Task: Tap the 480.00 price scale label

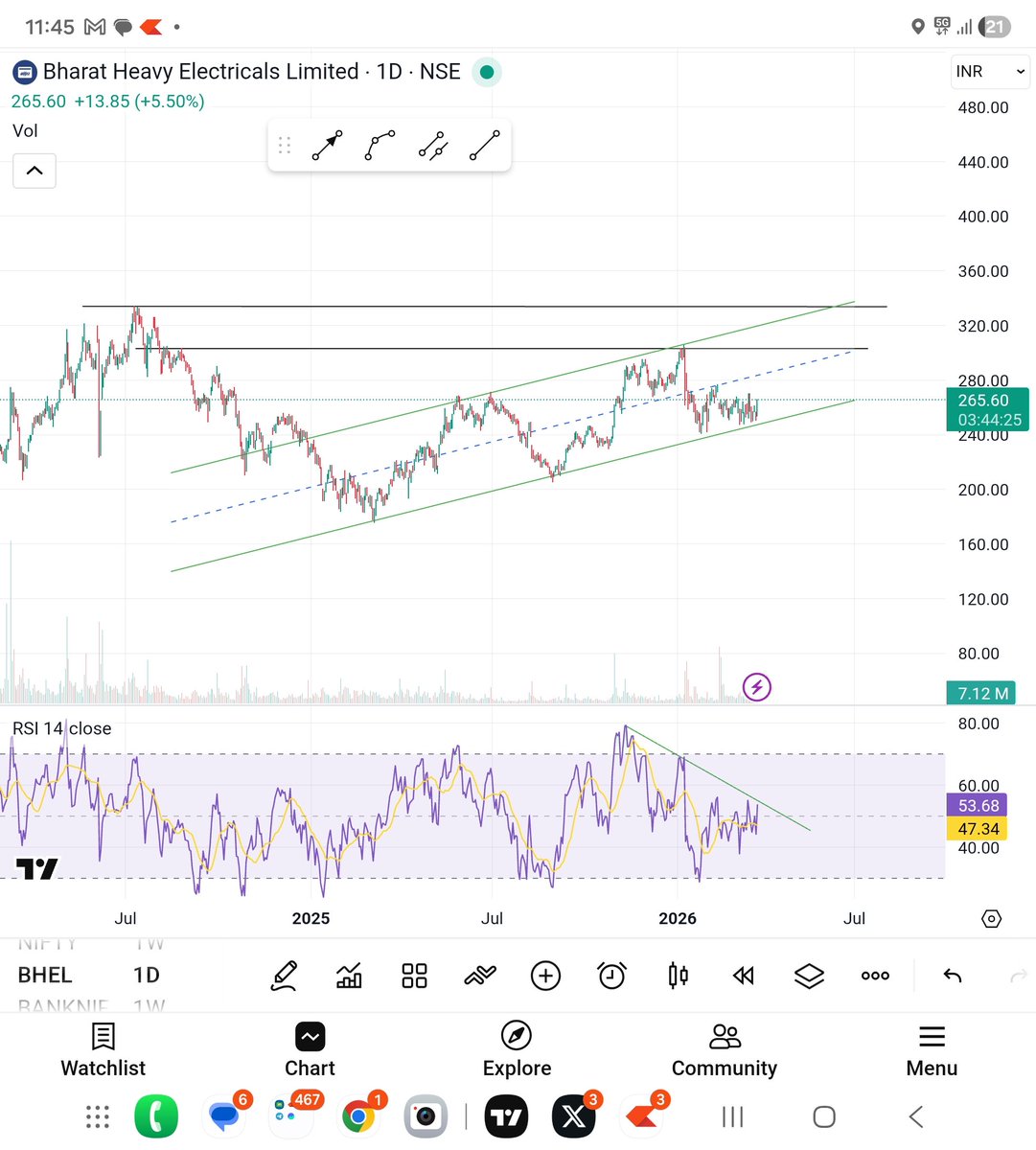Action: [983, 107]
